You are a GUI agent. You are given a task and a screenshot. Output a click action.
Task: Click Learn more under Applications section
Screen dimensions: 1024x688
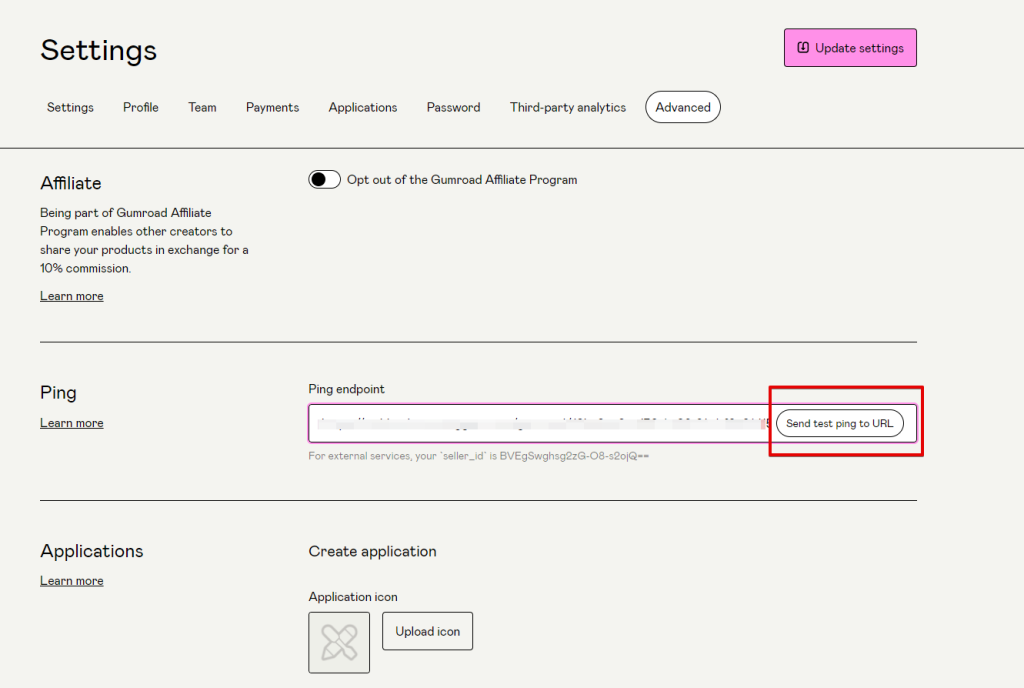[72, 581]
